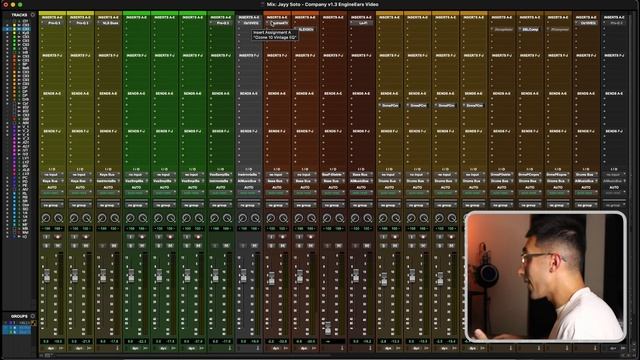Solo the first green channel strip
This screenshot has height=360, width=640.
[x=131, y=246]
